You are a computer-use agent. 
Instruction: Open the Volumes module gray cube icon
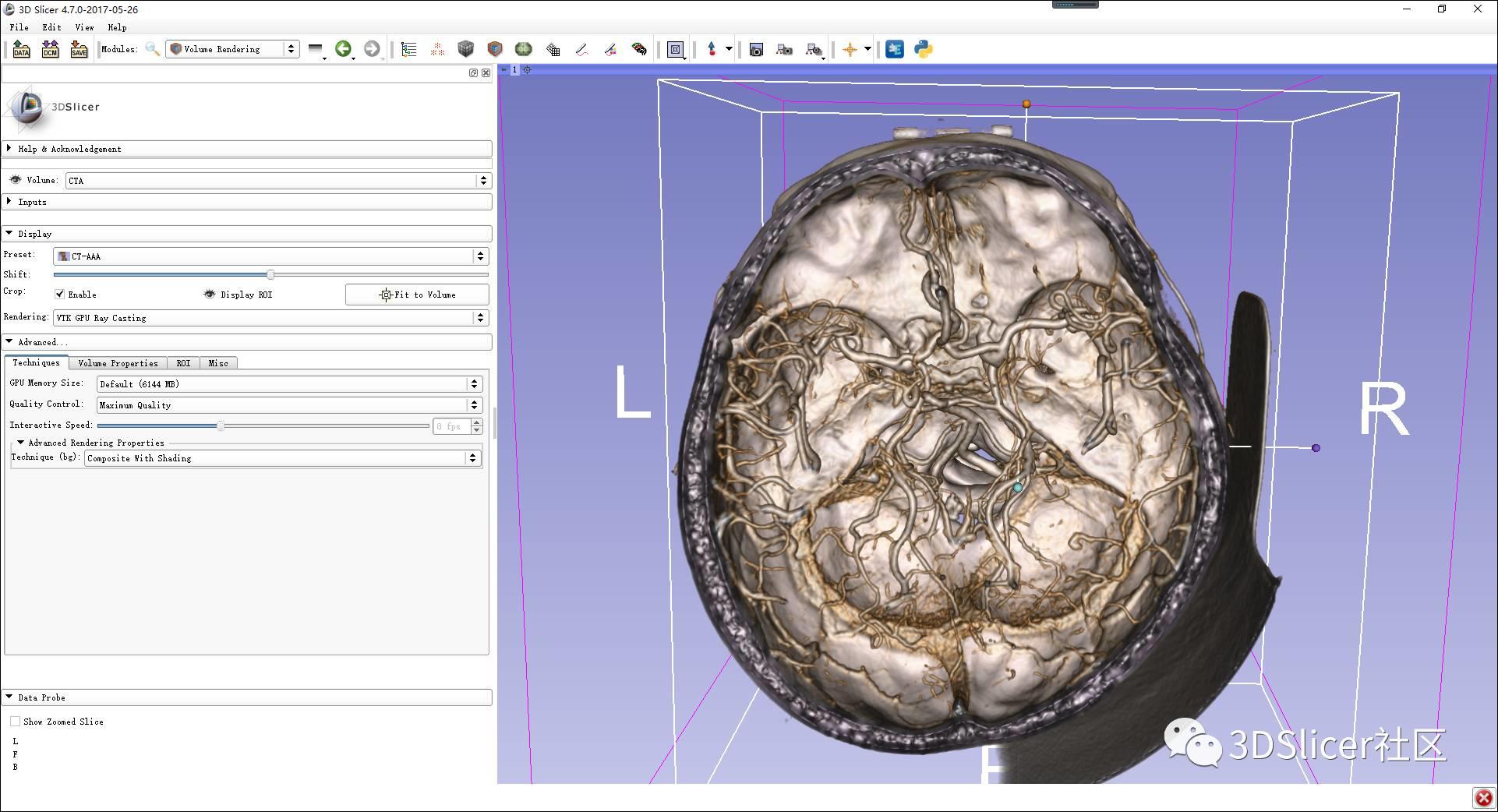[466, 49]
